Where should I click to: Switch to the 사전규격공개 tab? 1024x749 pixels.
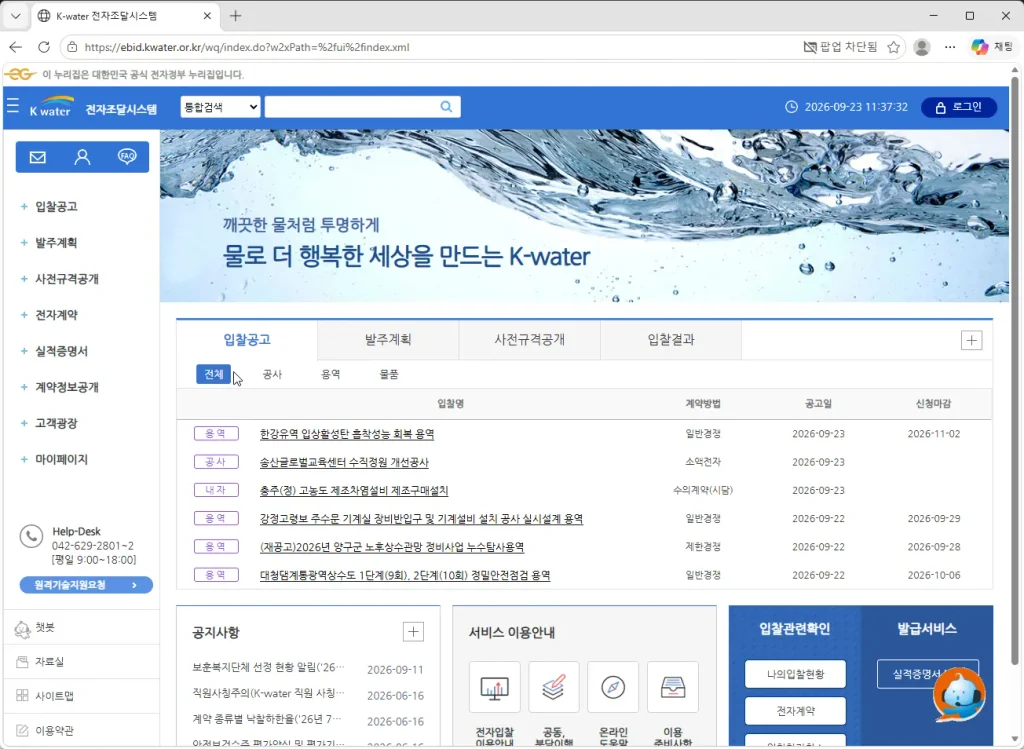click(x=530, y=340)
